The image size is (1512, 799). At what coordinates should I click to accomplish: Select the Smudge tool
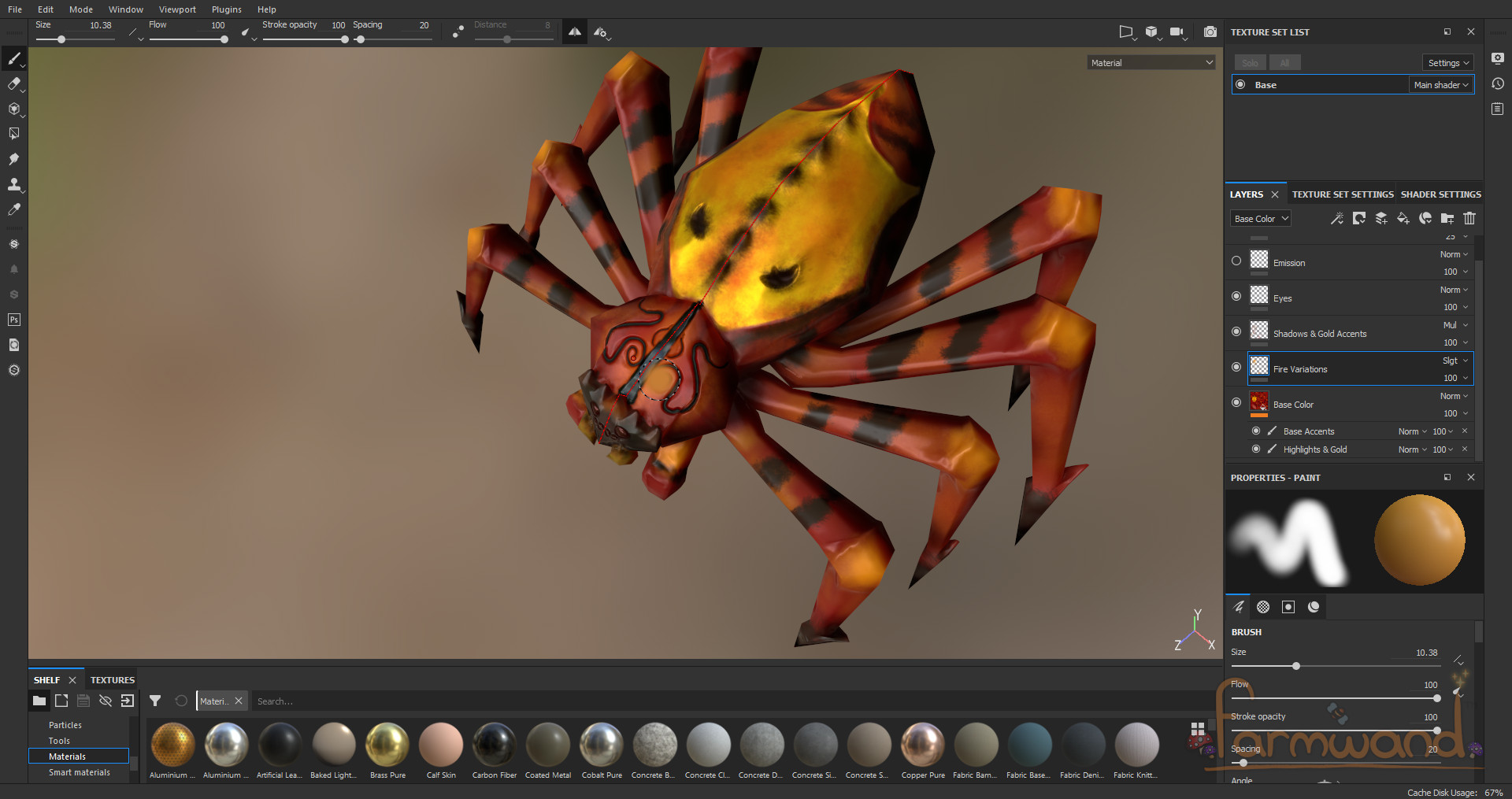tap(14, 159)
